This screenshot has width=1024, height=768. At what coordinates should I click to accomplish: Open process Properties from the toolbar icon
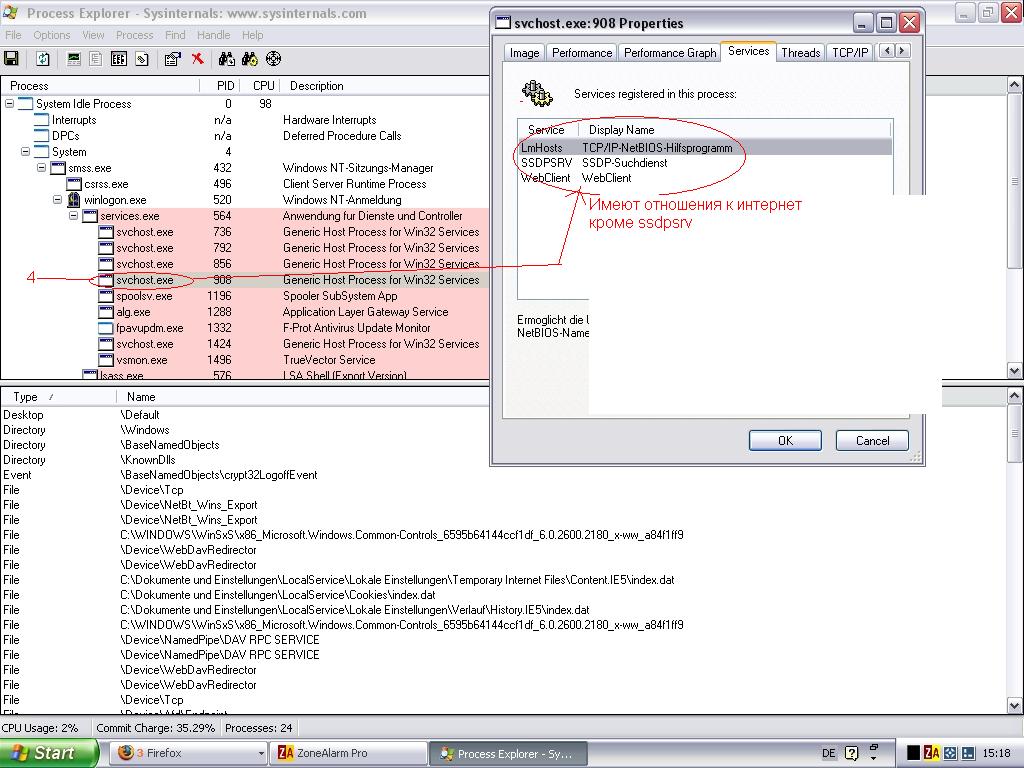tap(172, 59)
